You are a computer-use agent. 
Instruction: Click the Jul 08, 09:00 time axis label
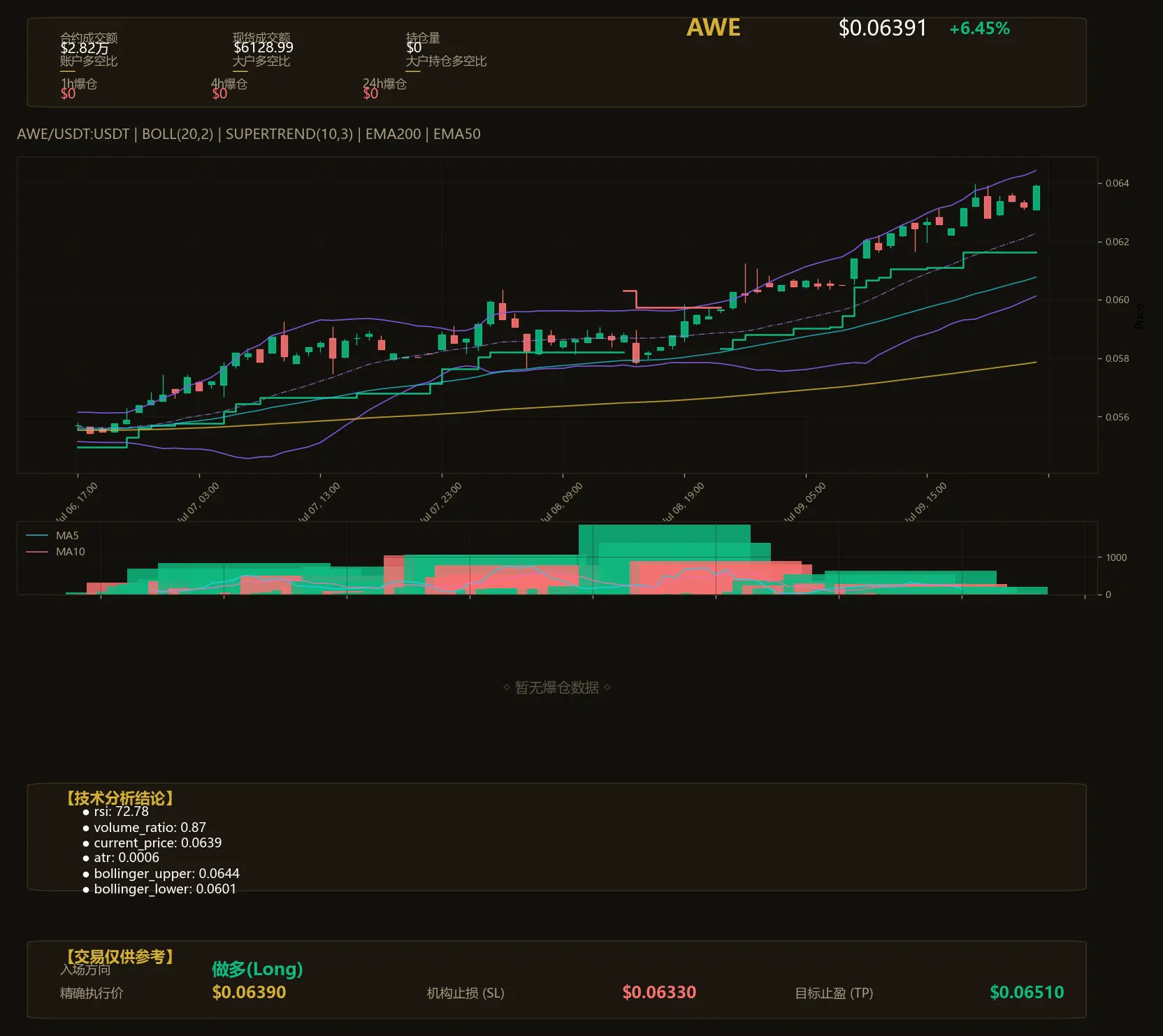562,502
